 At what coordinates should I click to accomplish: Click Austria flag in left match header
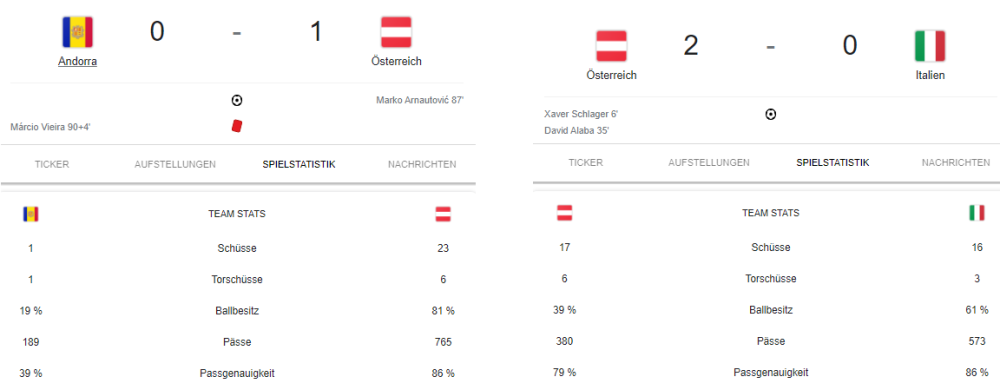click(396, 32)
